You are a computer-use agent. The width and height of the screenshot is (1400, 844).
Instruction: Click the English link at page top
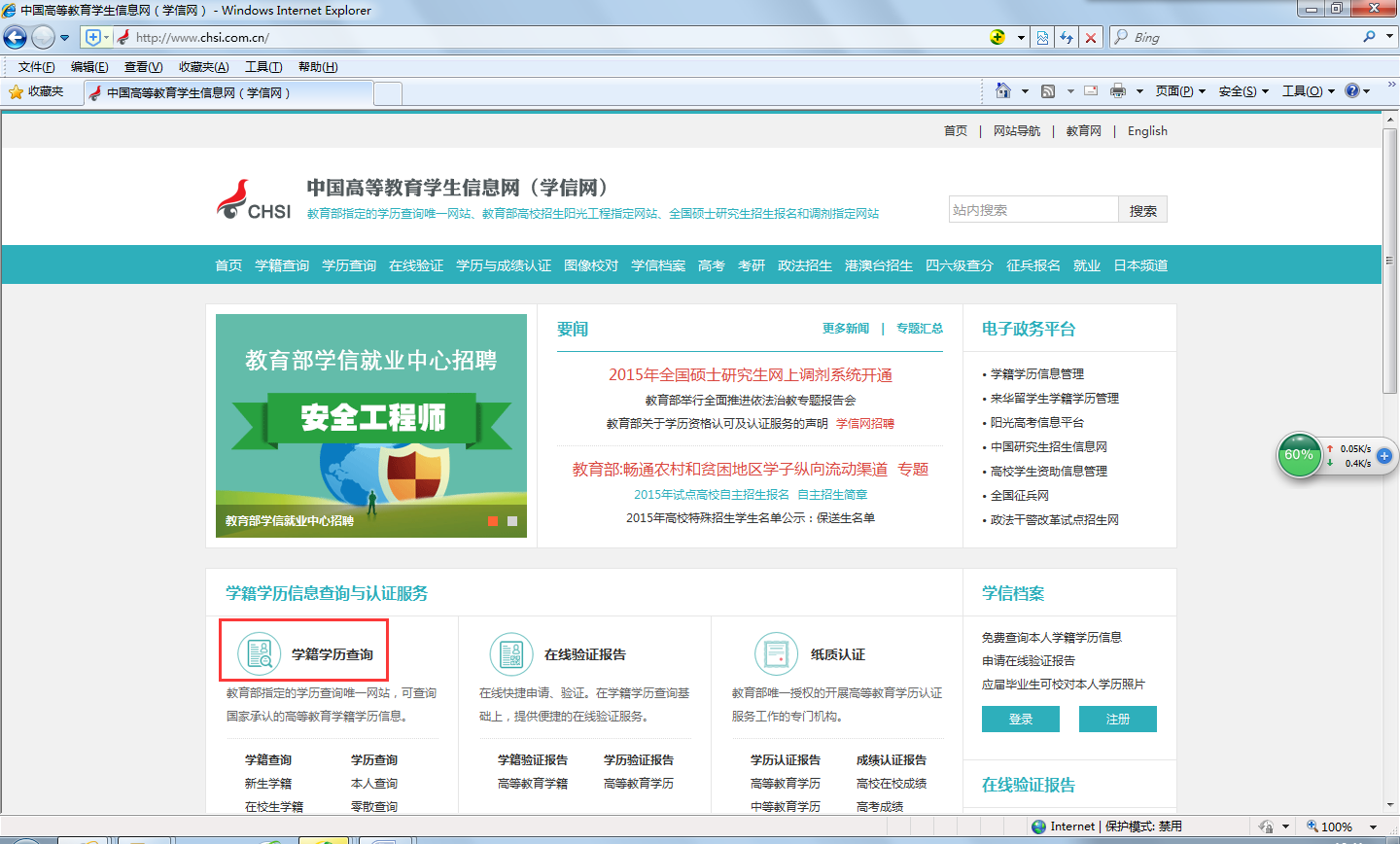(1147, 131)
